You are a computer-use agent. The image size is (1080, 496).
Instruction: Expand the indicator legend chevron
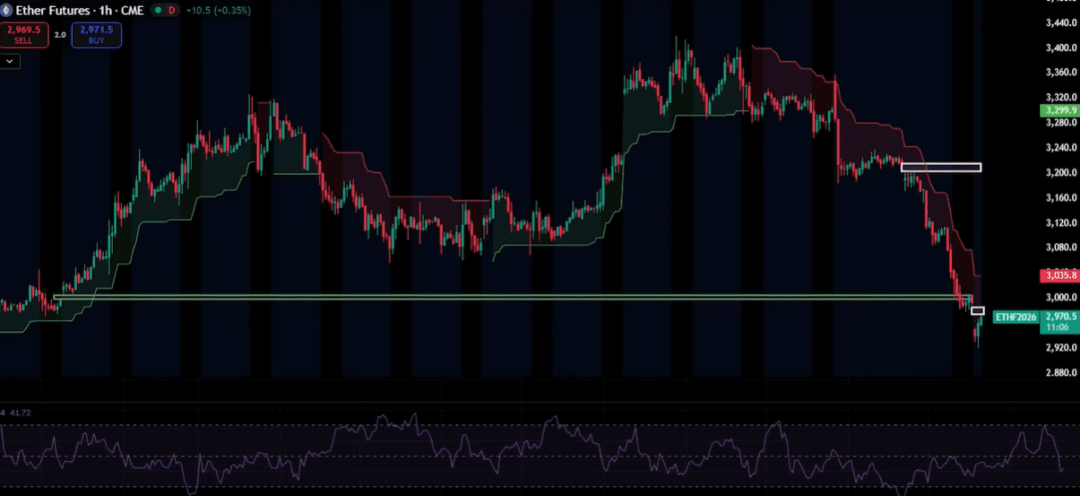(10, 61)
